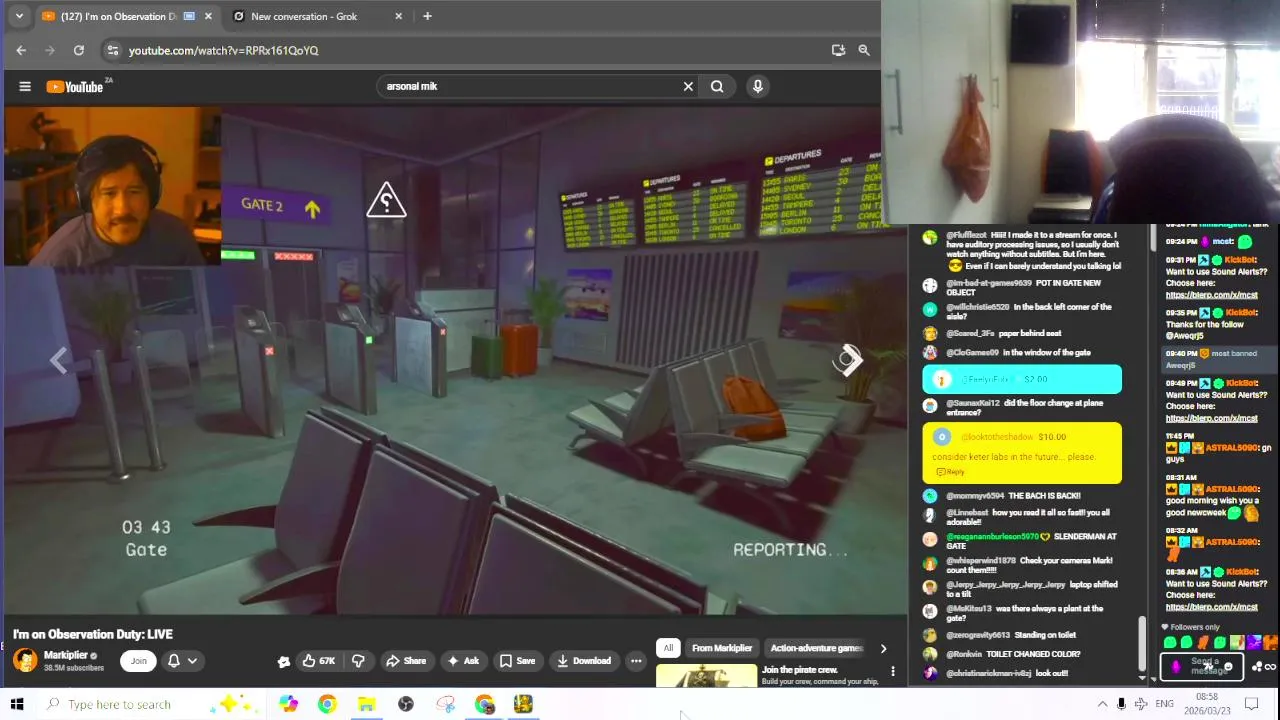Screen dimensions: 1280x720
Task: Close the Observation Duty YouTube tab
Action: [208, 16]
